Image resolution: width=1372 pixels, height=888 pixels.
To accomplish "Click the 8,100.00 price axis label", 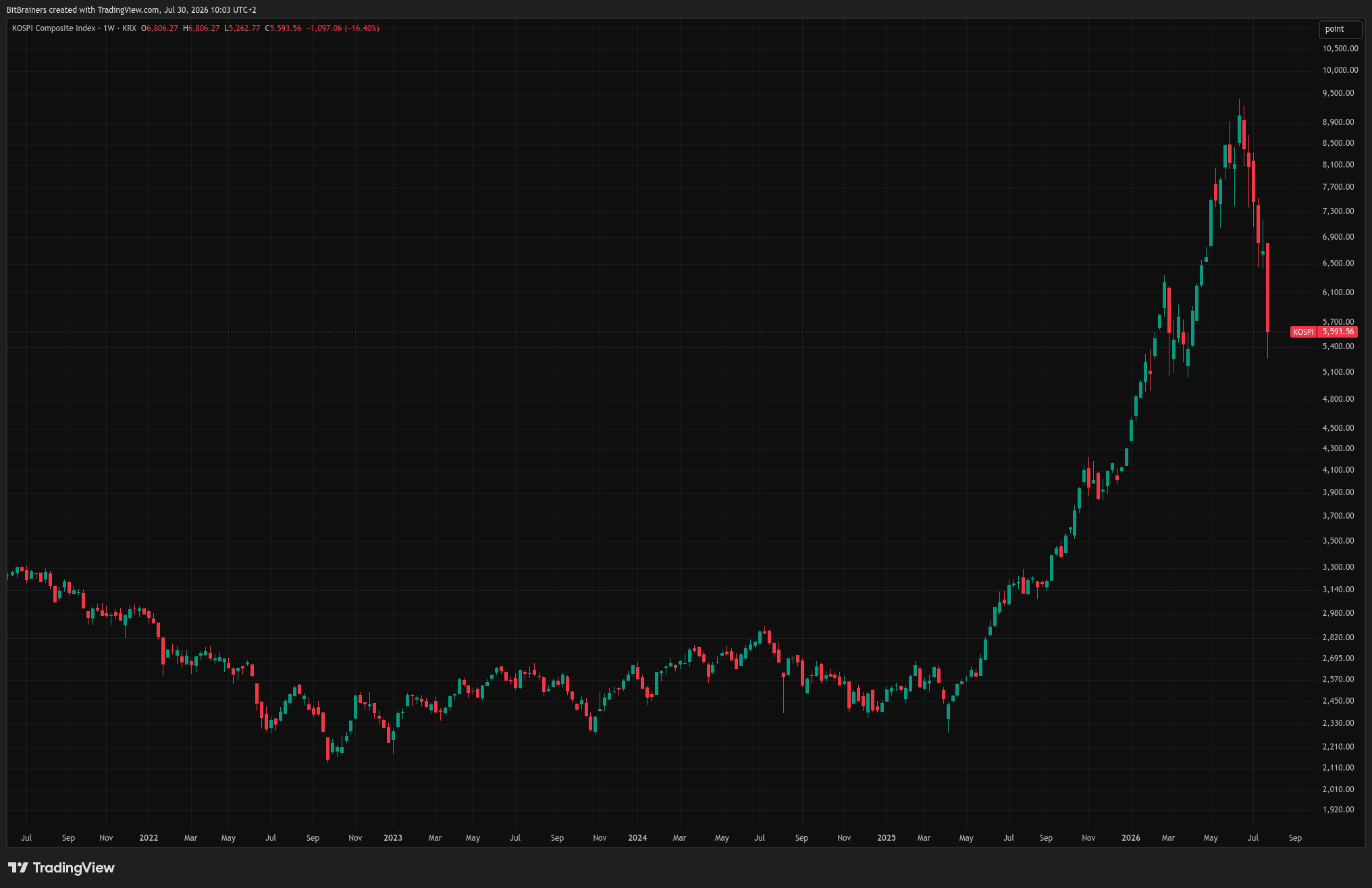I will [1338, 165].
